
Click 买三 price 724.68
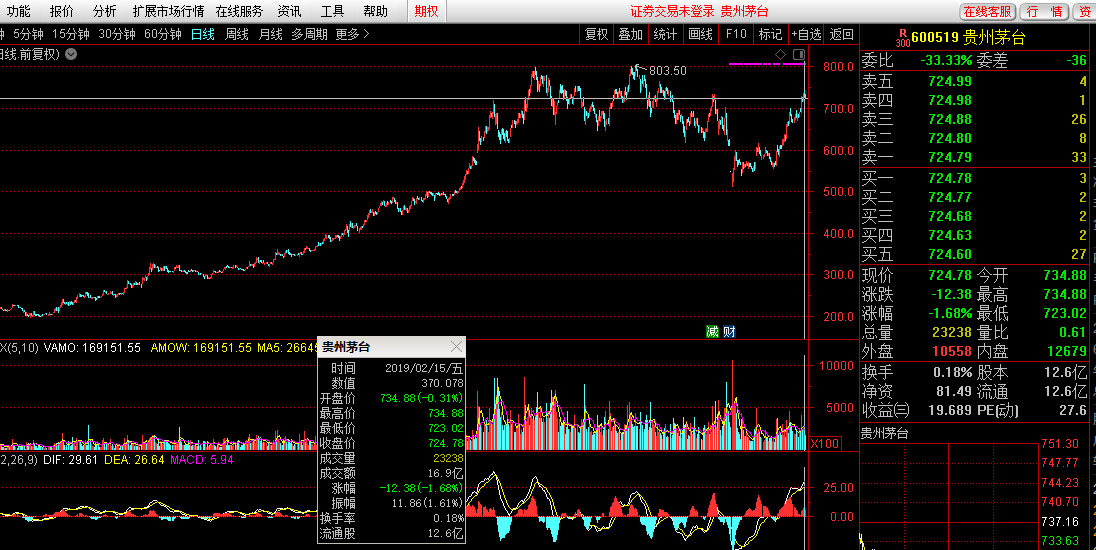click(x=950, y=217)
